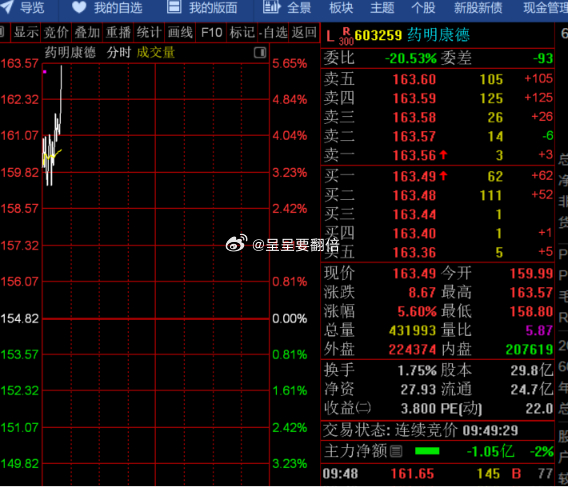Select the 成交量 volume label
The width and height of the screenshot is (568, 487).
[x=156, y=53]
